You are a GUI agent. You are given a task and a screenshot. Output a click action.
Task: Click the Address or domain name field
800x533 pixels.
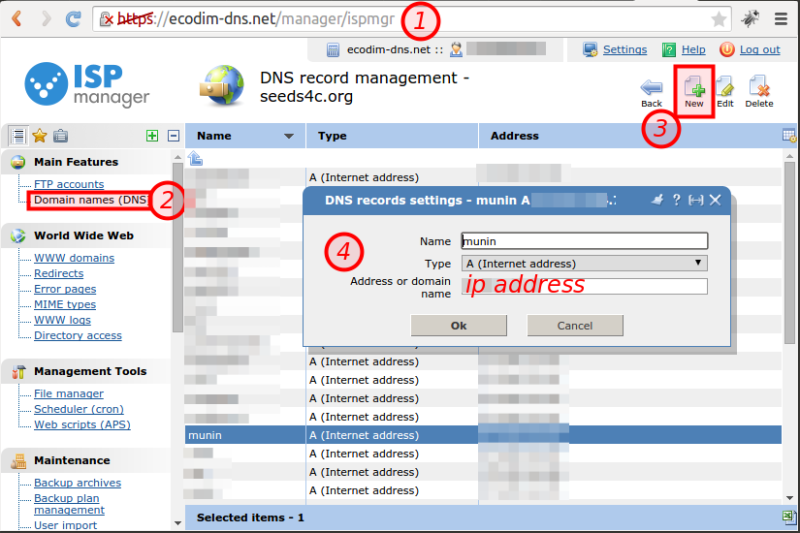pyautogui.click(x=584, y=286)
